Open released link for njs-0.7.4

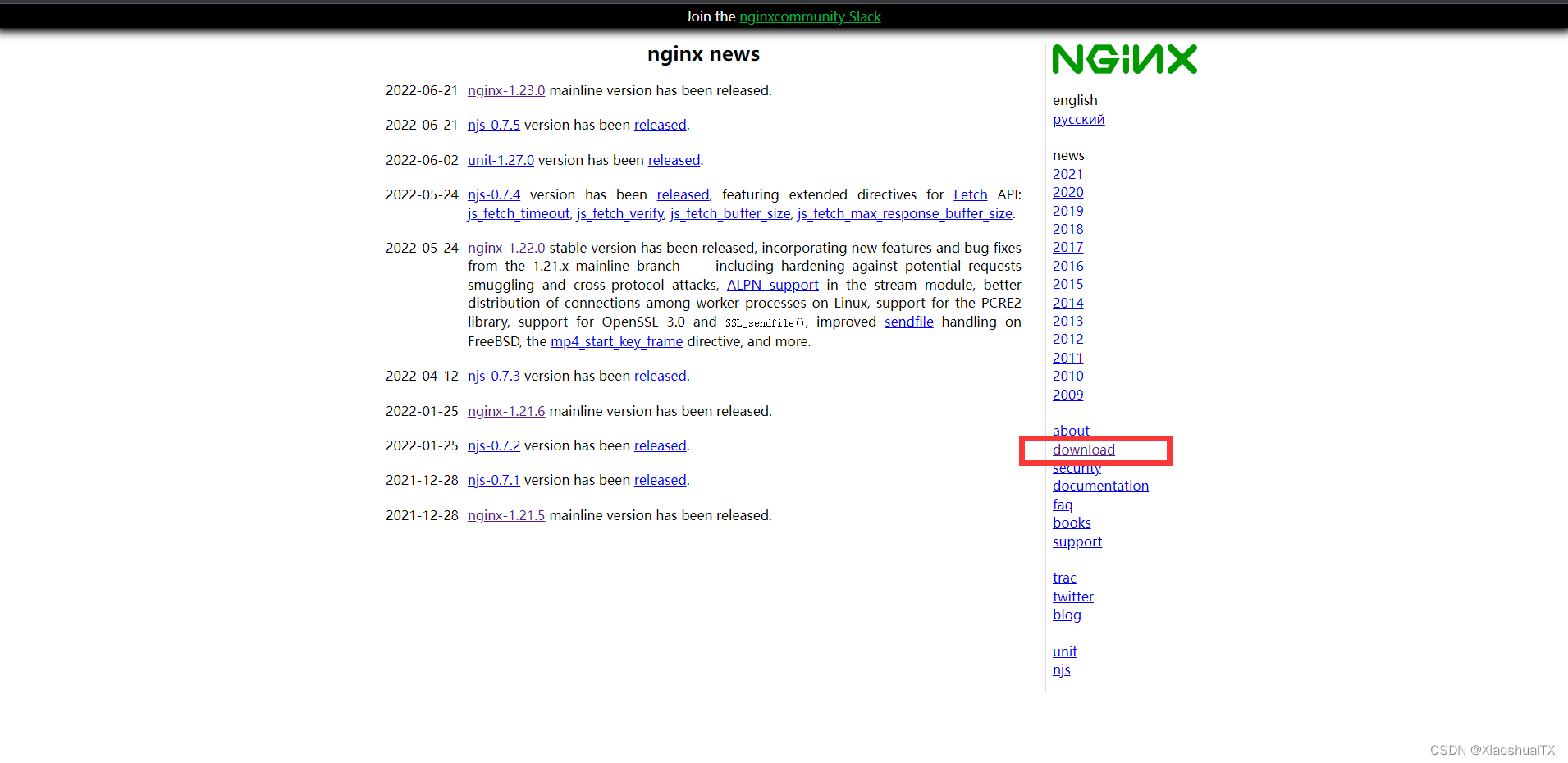683,194
